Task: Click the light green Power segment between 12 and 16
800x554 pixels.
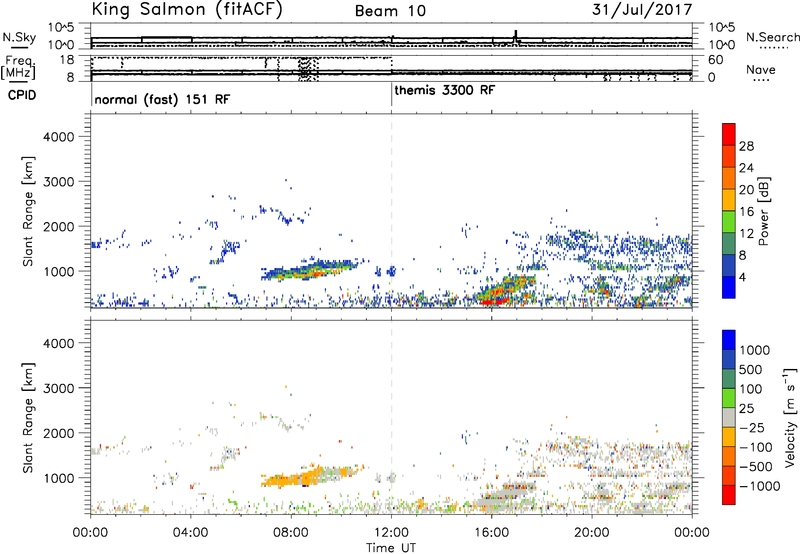Action: [x=729, y=221]
